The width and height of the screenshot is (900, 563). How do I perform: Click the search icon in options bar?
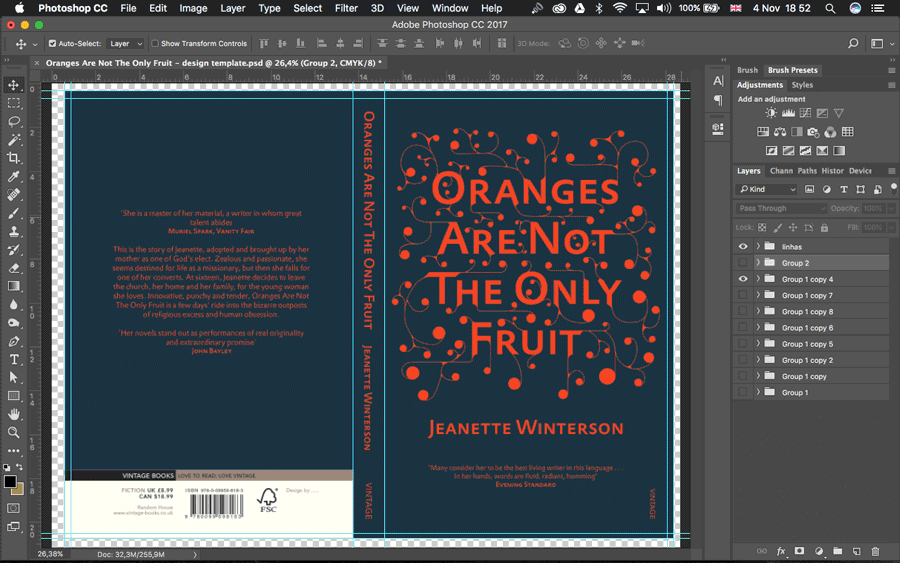pyautogui.click(x=853, y=43)
